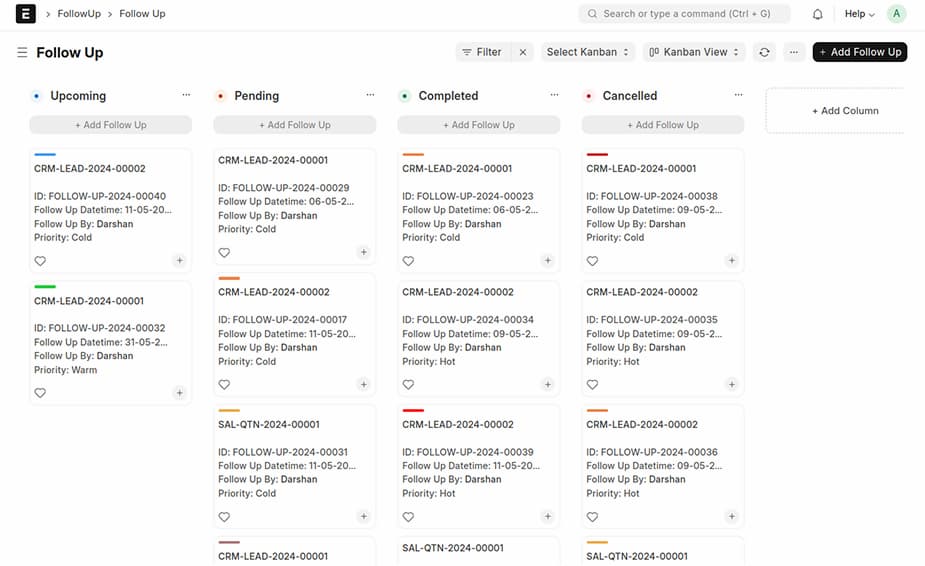The width and height of the screenshot is (925, 566).
Task: Click Priority: Warm on card 00032
Action: click(x=65, y=370)
